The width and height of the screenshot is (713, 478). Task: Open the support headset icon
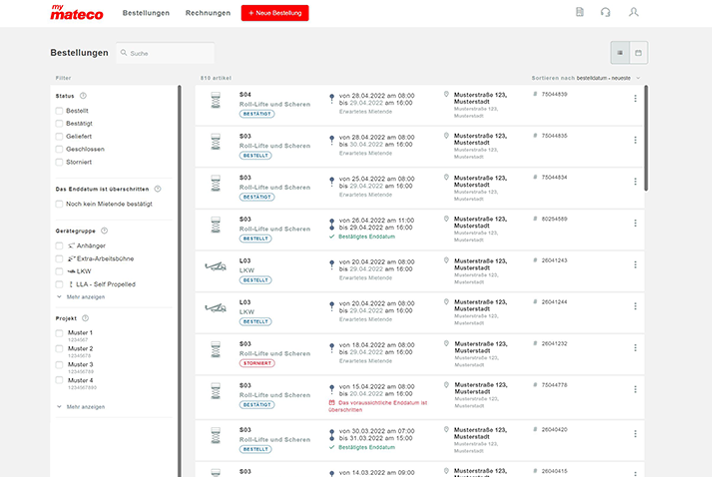[605, 12]
